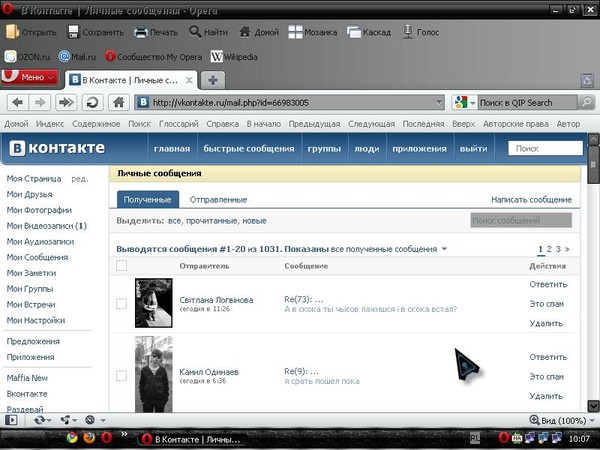Click the VK Поиск search box

coord(545,148)
